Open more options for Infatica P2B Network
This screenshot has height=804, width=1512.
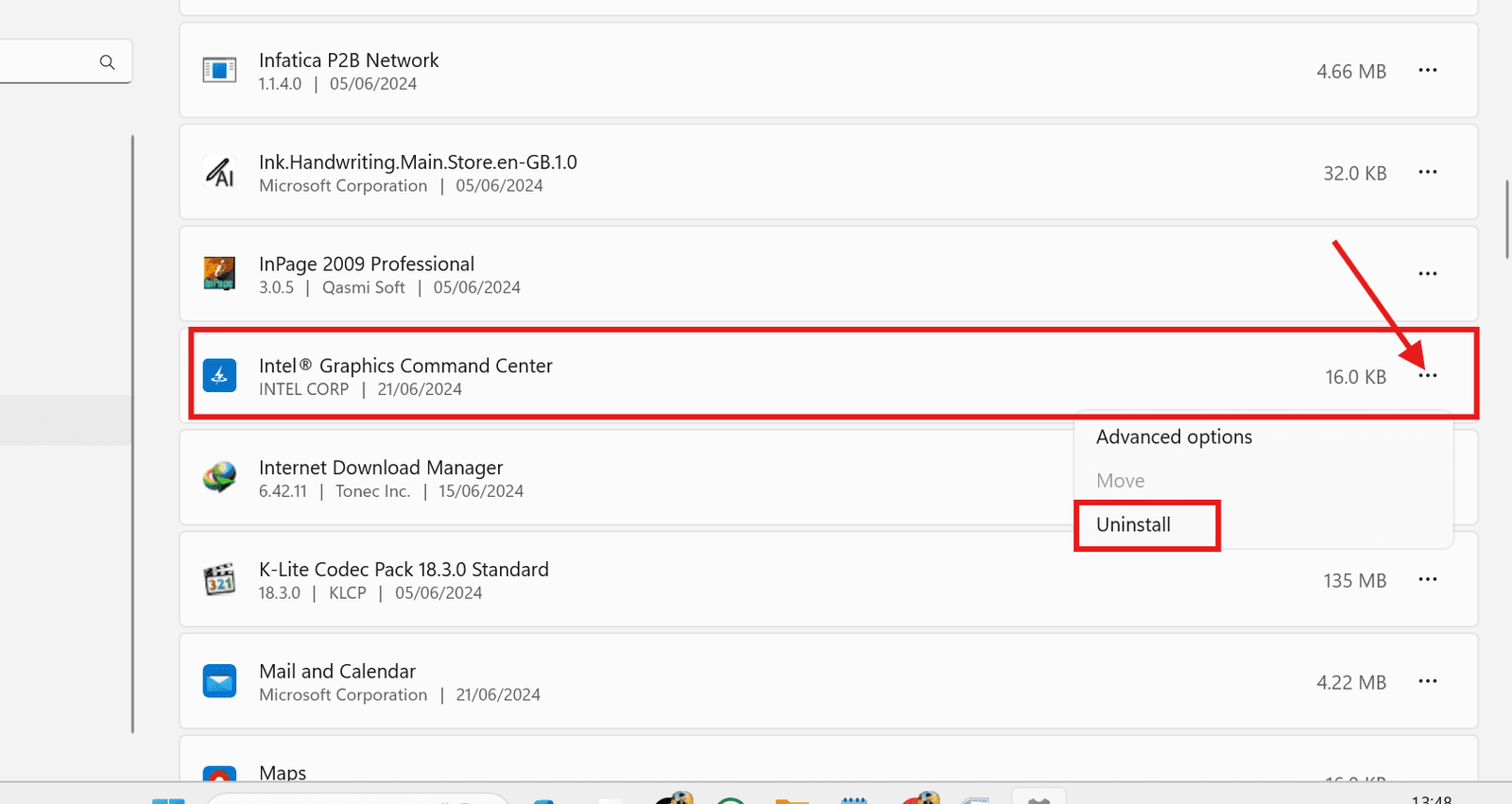[x=1428, y=70]
